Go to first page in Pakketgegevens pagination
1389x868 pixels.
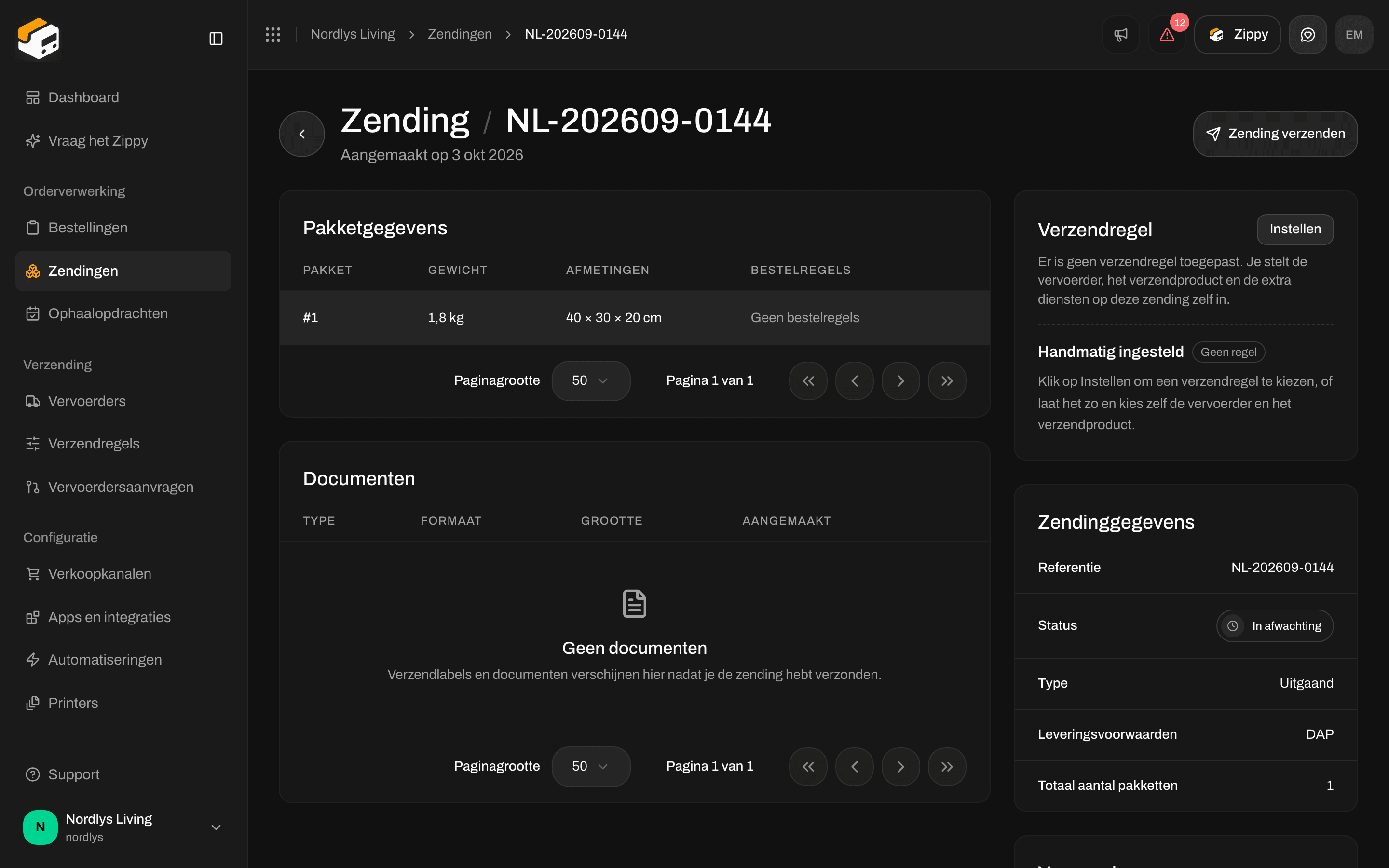coord(808,380)
